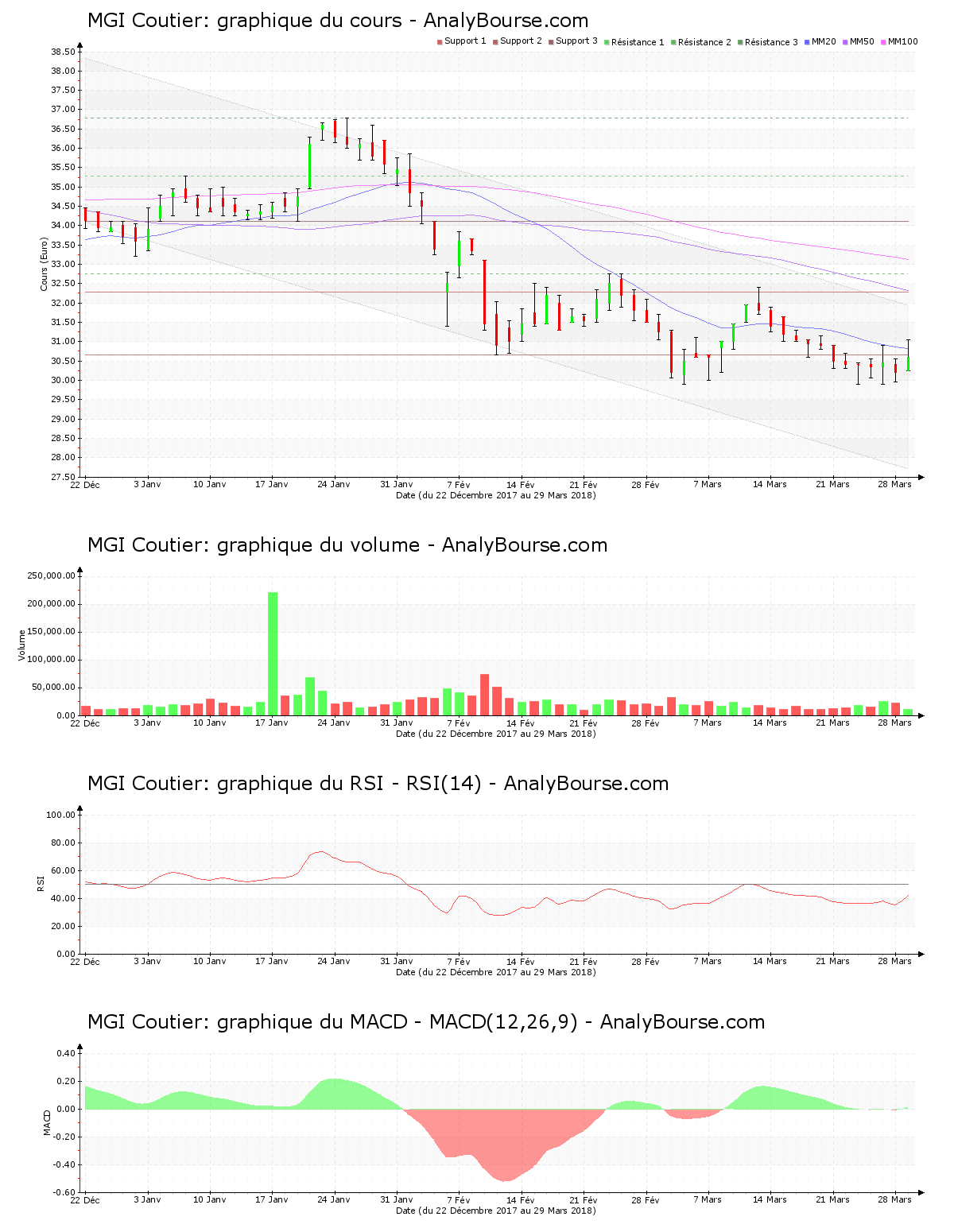This screenshot has width=954, height=1232.
Task: Click the 0.40 value on the MACD axis
Action: coord(65,1053)
